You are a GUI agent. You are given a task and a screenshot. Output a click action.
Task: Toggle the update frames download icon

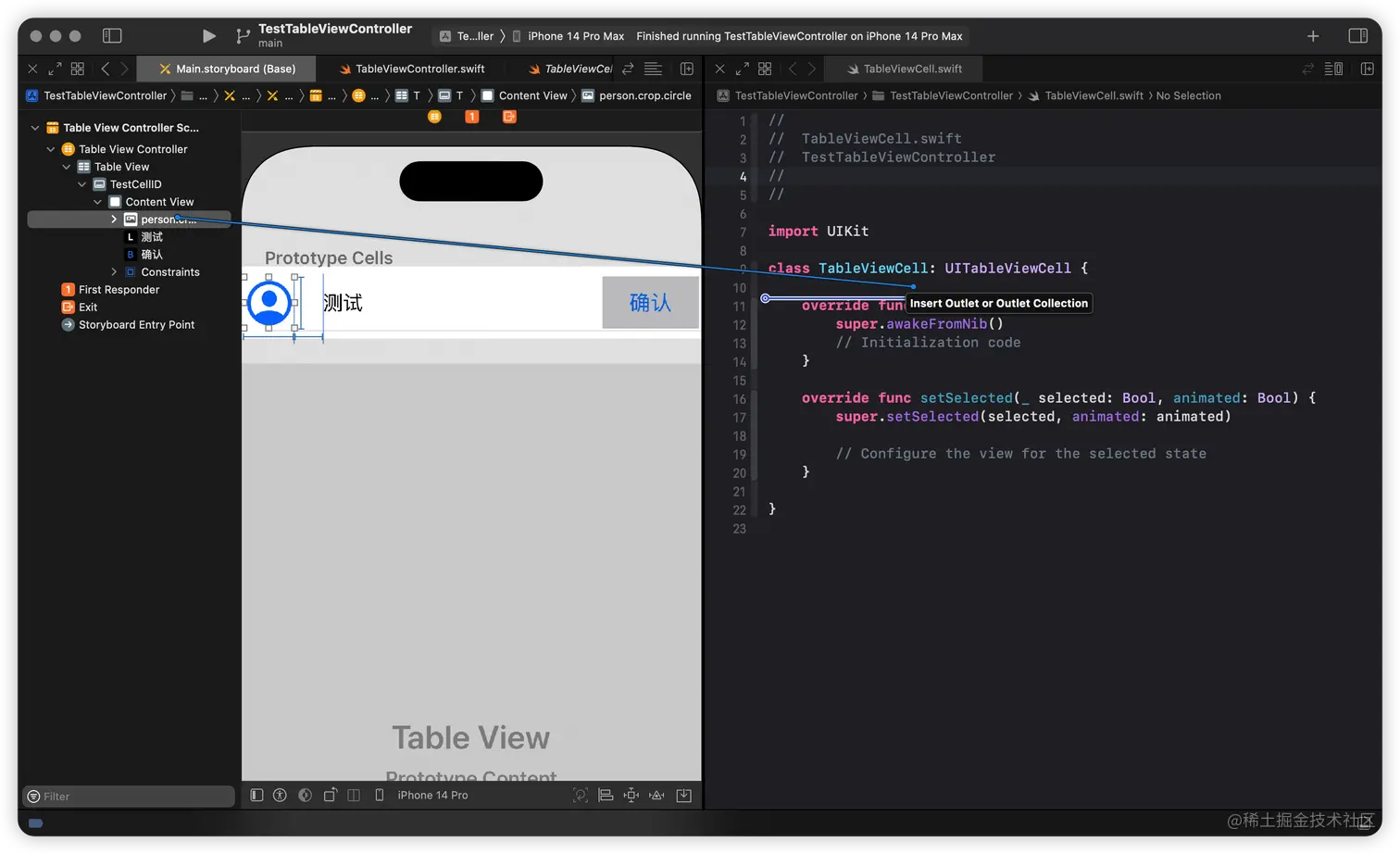(x=684, y=795)
